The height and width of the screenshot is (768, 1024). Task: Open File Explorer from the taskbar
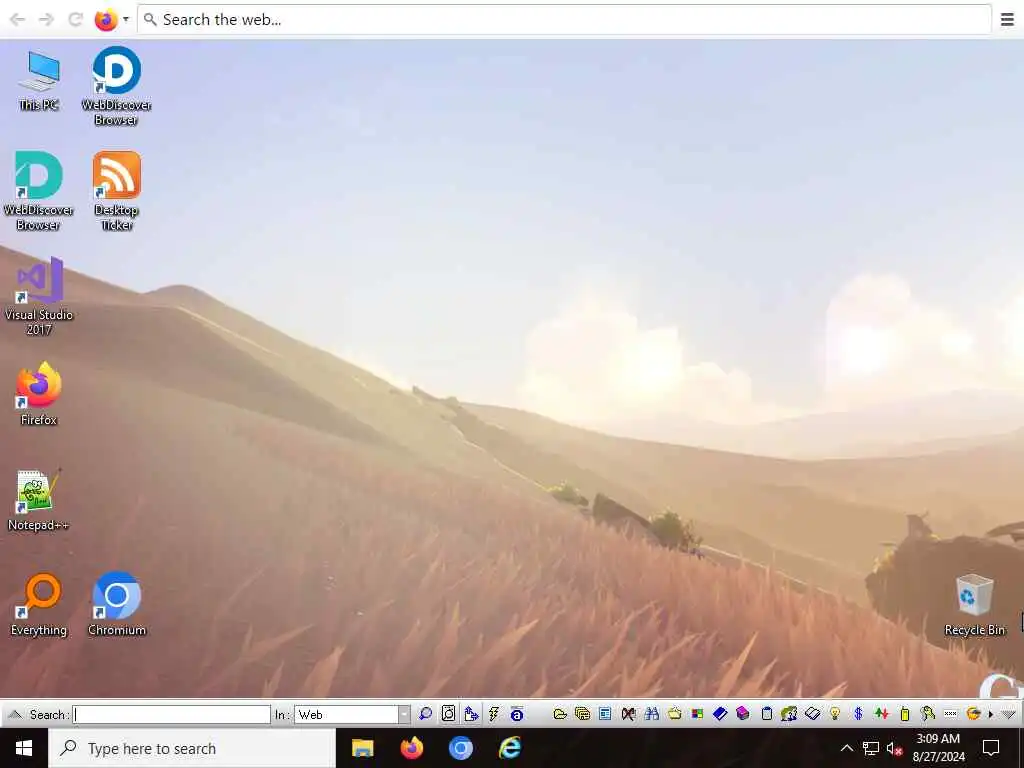click(362, 748)
